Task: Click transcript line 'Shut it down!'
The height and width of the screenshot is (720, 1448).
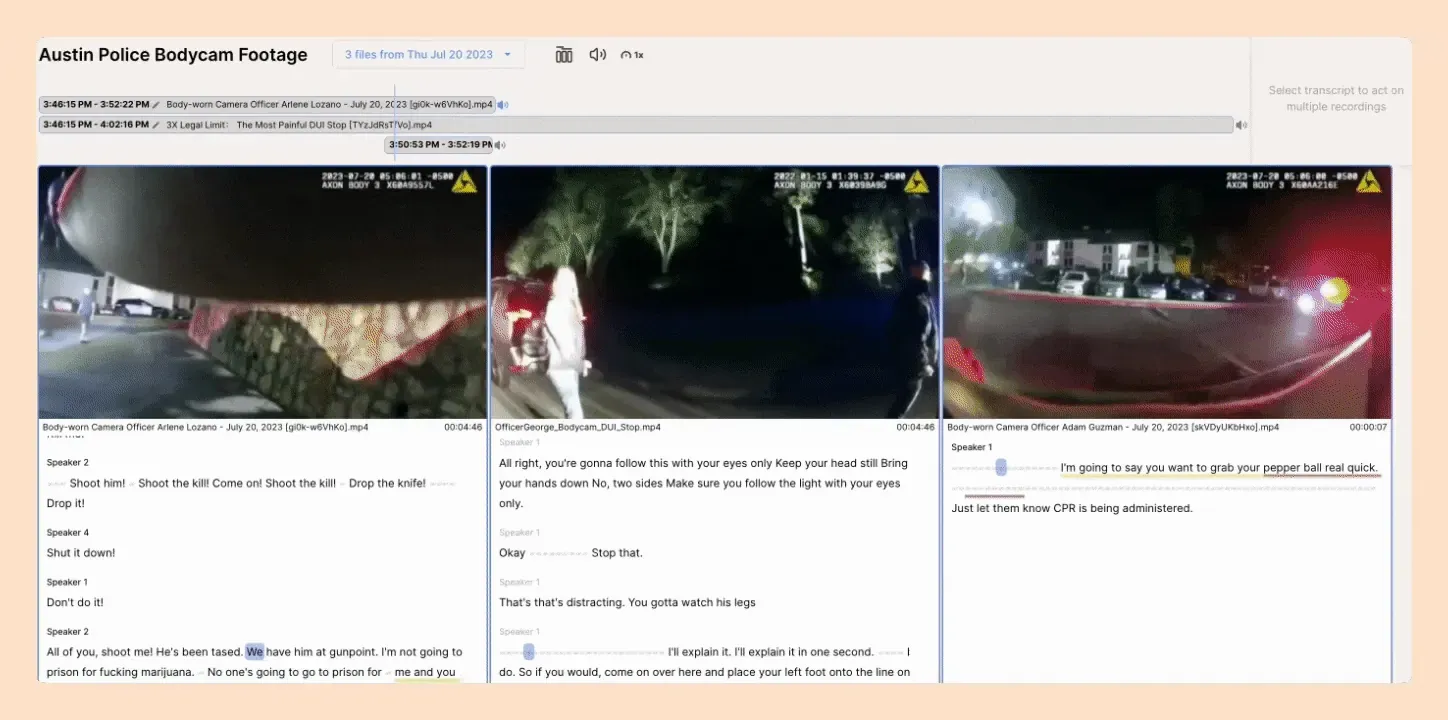Action: [x=81, y=553]
